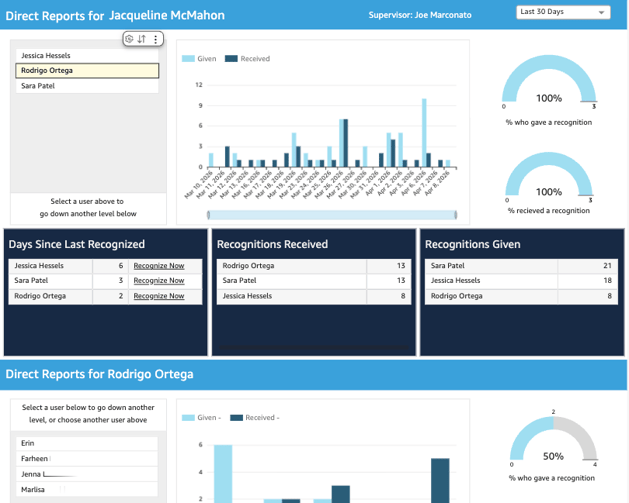Select Erin in Rodrigo Ortega's reports list
629x503 pixels.
pos(86,443)
